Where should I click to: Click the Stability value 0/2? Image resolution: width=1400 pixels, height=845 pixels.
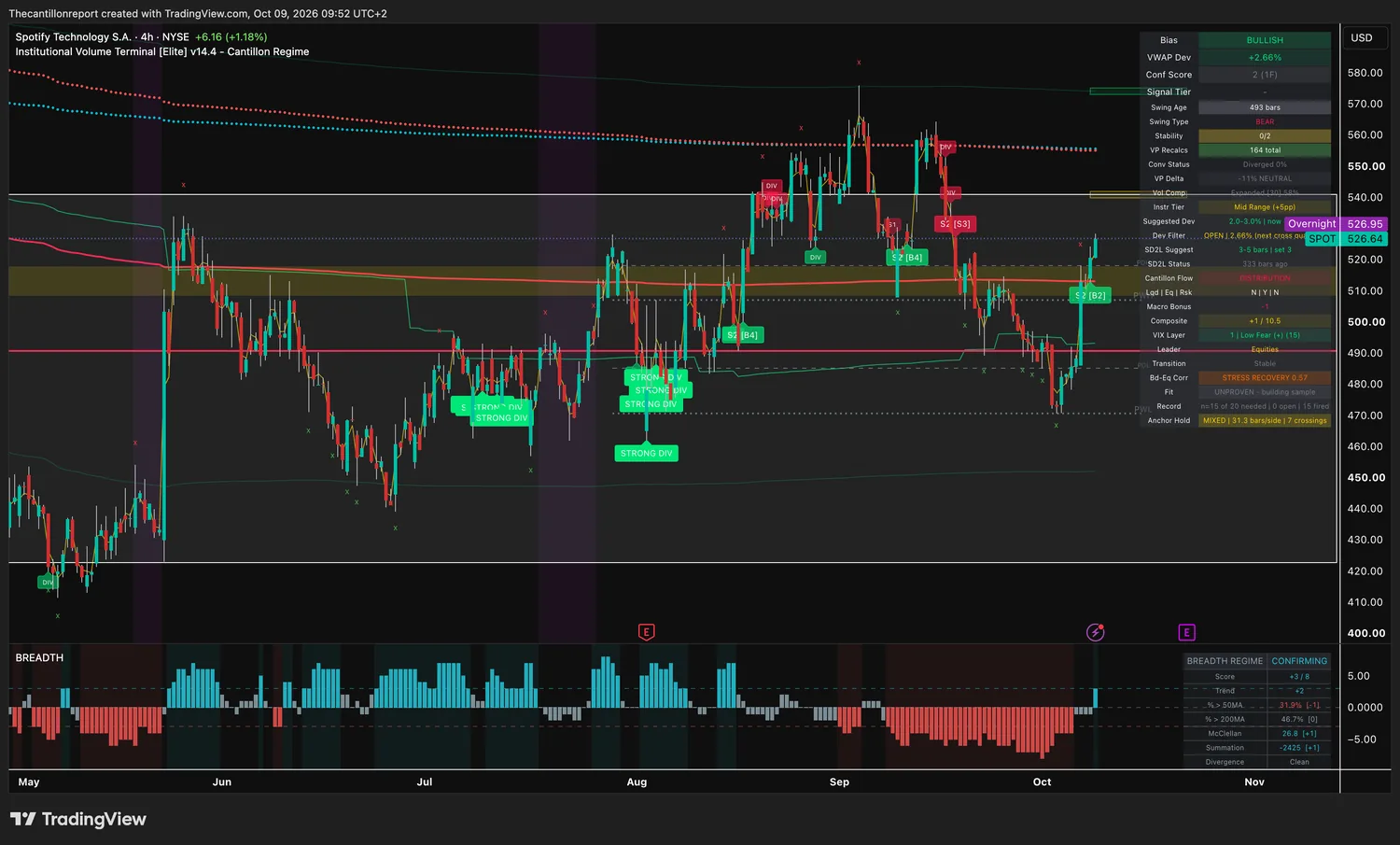[1265, 136]
